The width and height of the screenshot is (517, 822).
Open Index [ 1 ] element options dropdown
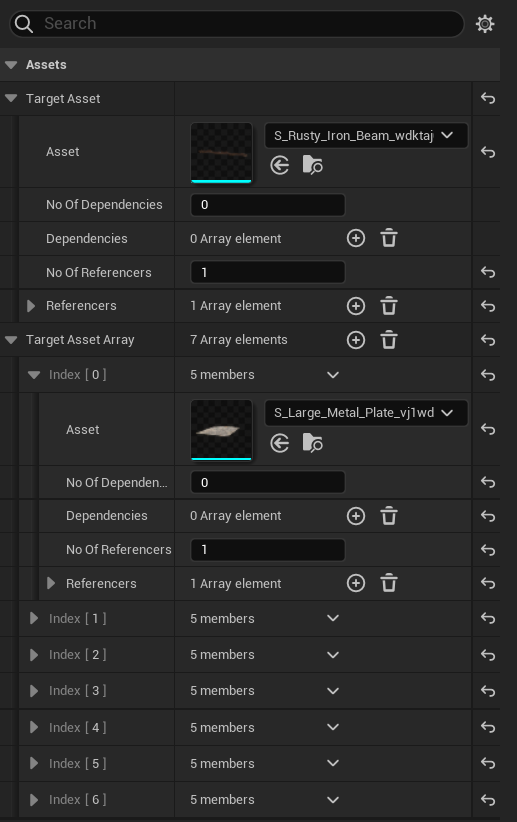[333, 618]
